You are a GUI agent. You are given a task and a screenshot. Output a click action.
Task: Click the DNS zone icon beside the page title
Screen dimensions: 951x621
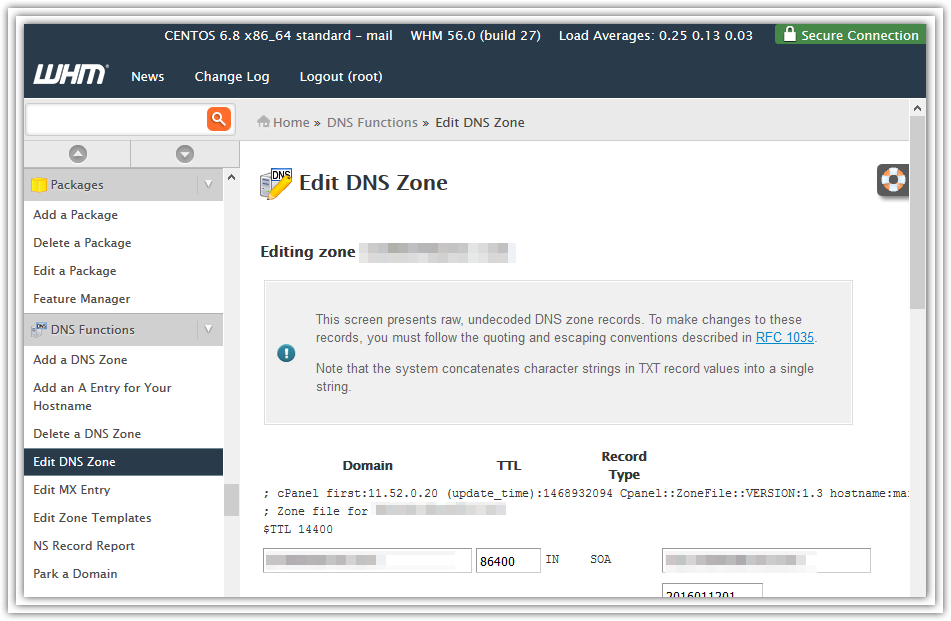click(276, 182)
